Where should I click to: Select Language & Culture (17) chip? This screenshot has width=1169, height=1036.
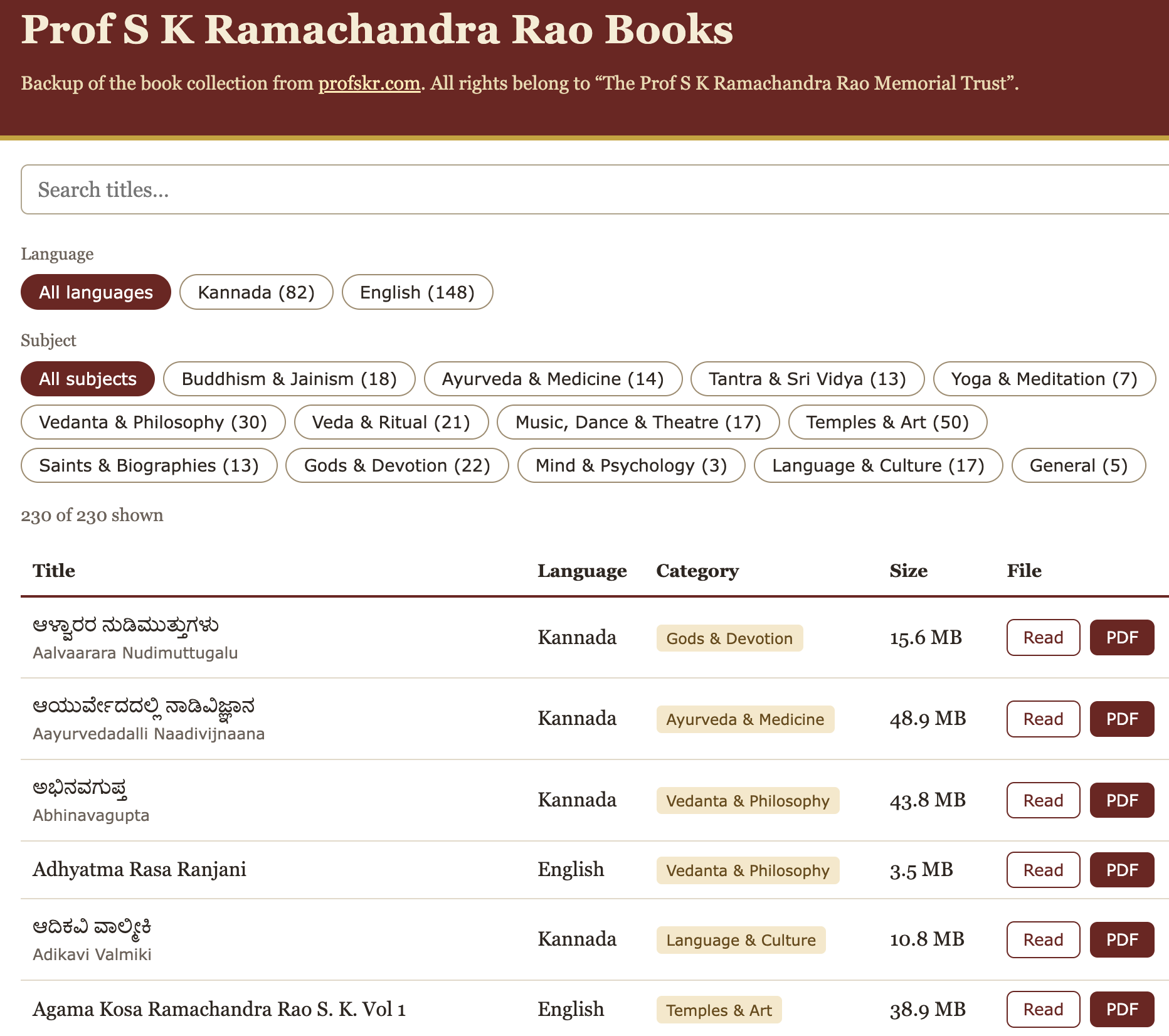879,465
